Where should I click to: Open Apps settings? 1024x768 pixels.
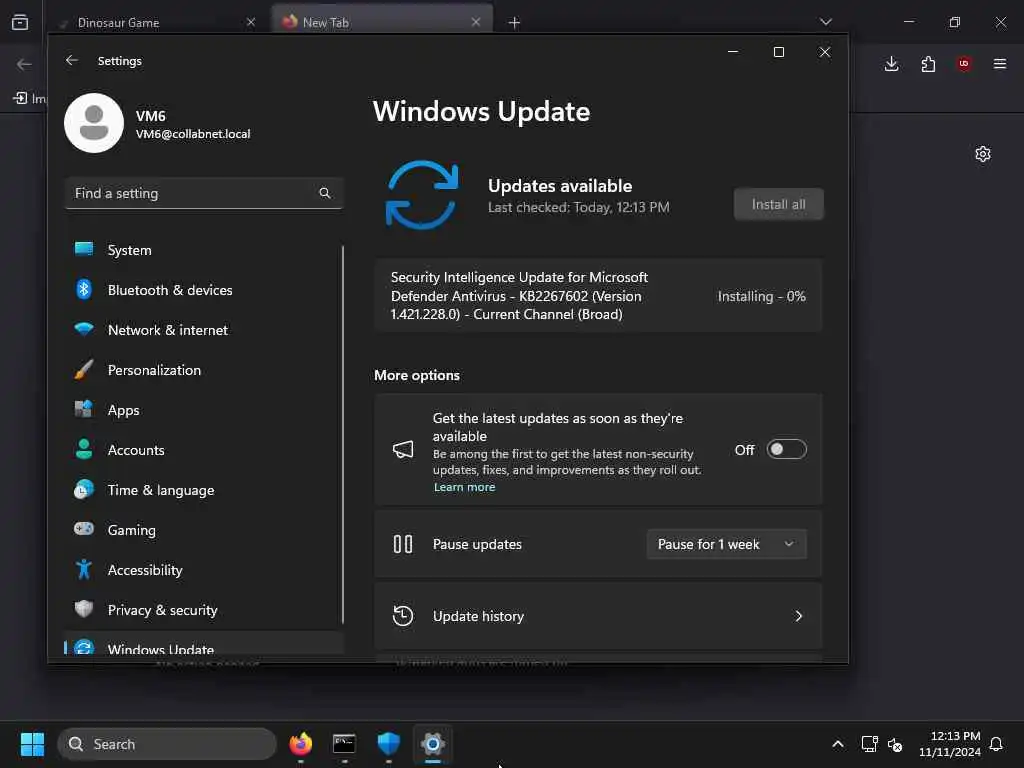click(x=203, y=410)
